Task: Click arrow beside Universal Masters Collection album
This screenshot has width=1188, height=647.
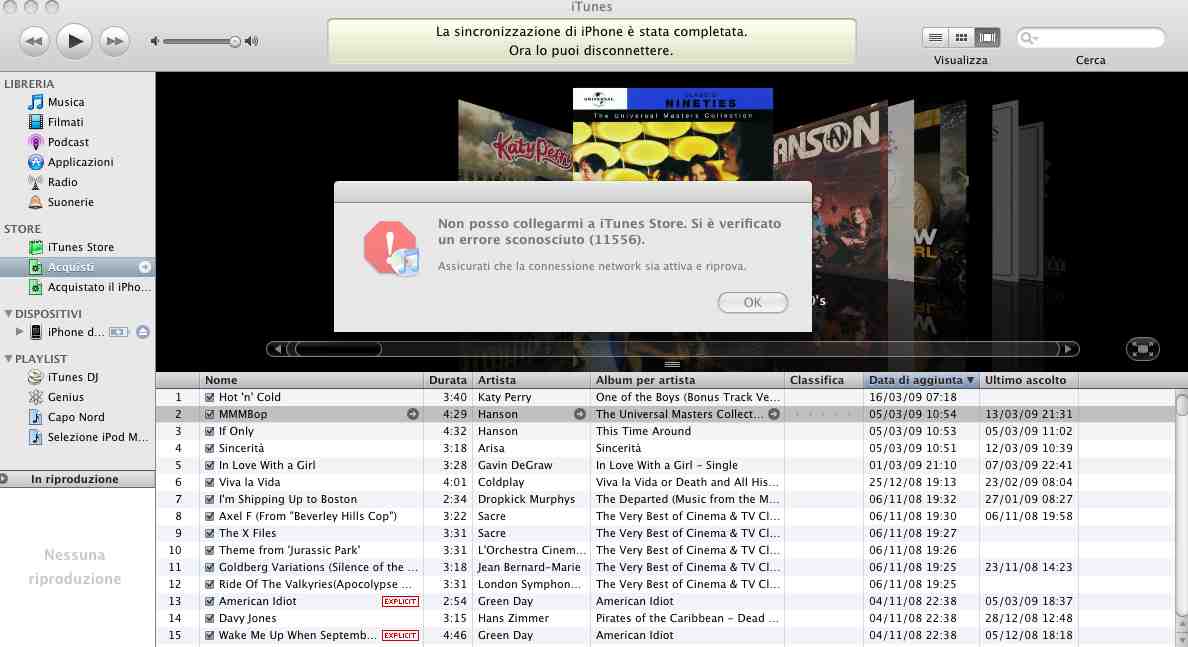Action: 774,414
